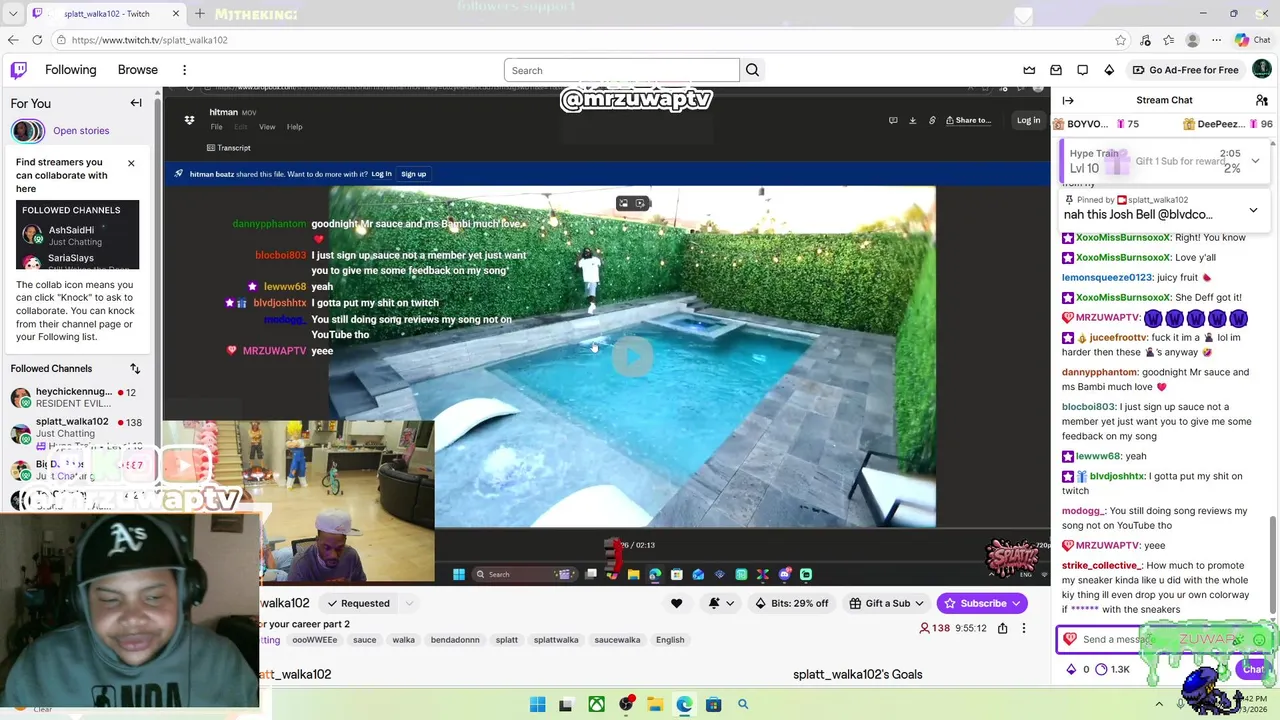Open the Twitch home logo

tap(19, 70)
